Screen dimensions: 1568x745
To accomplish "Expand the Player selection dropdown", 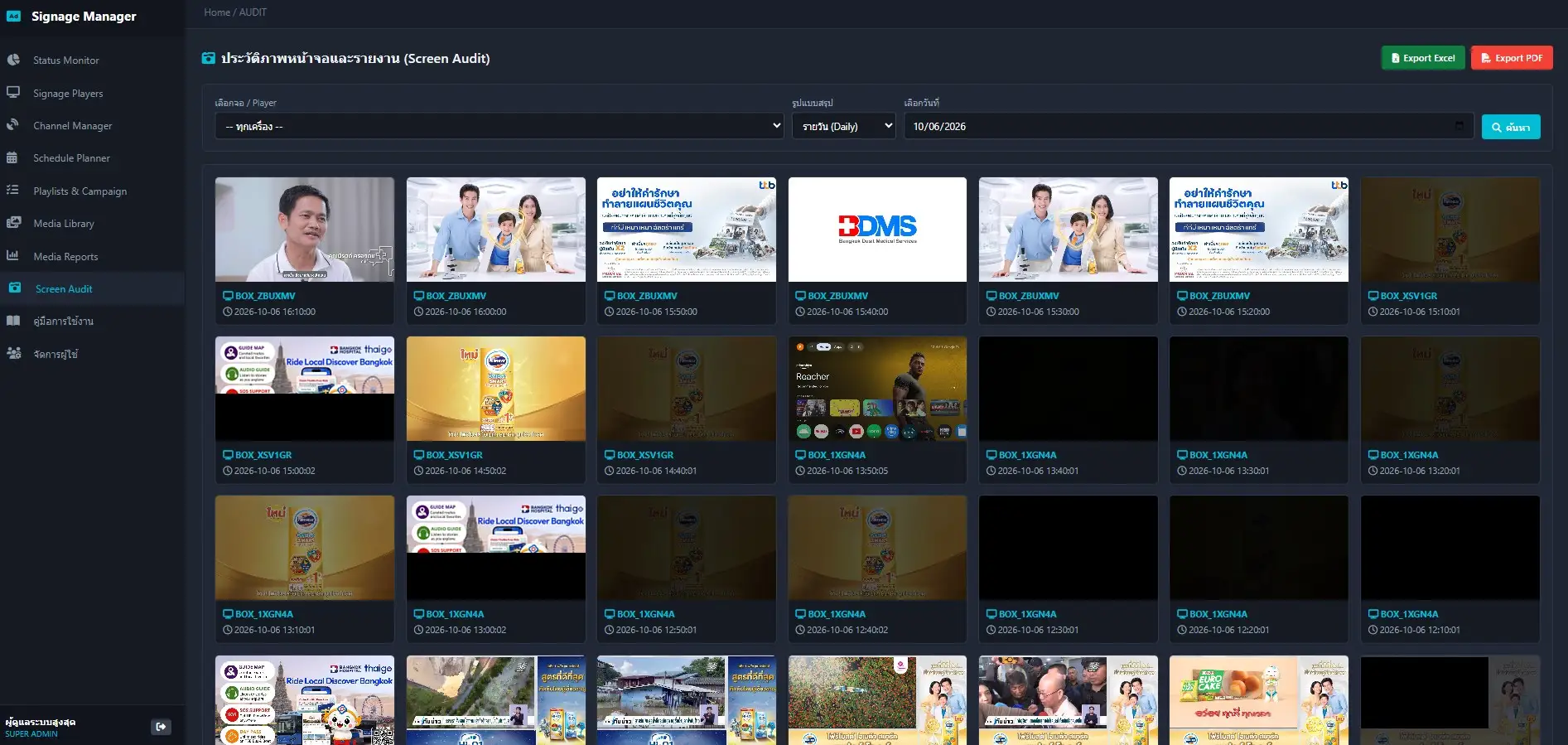I will point(499,126).
